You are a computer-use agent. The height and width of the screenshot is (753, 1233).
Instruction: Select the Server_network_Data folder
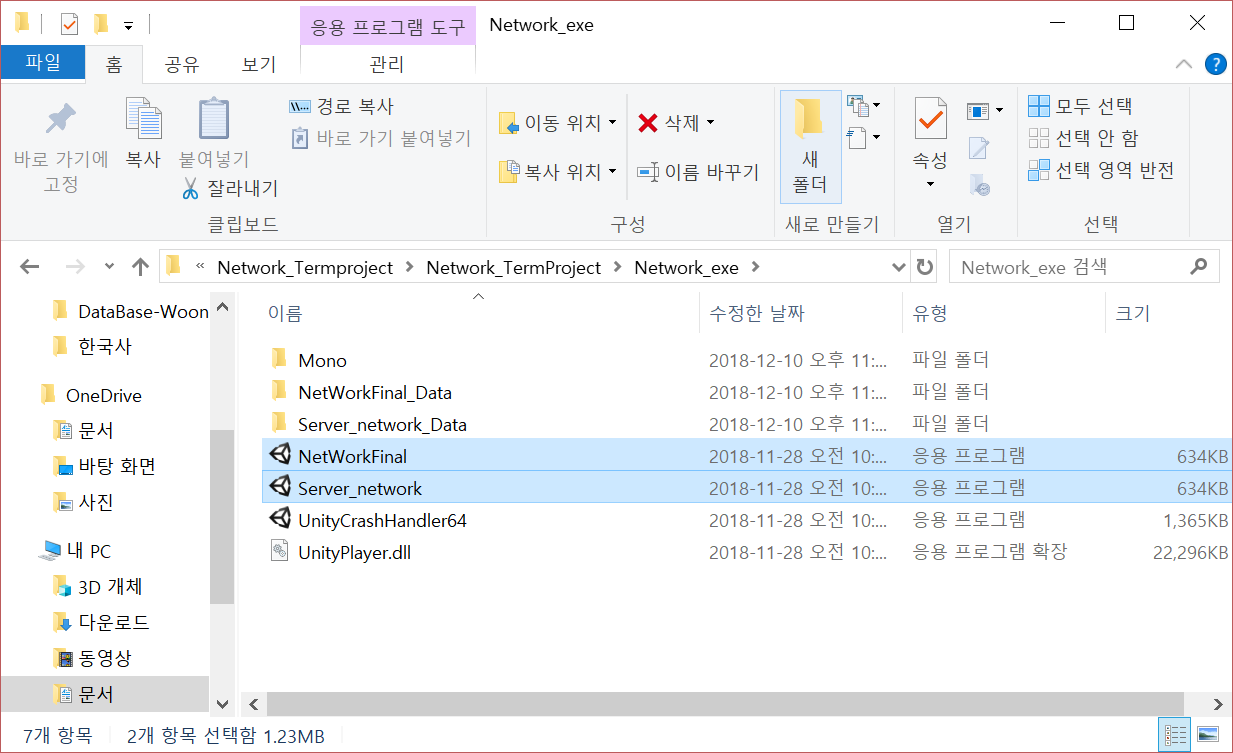[382, 424]
